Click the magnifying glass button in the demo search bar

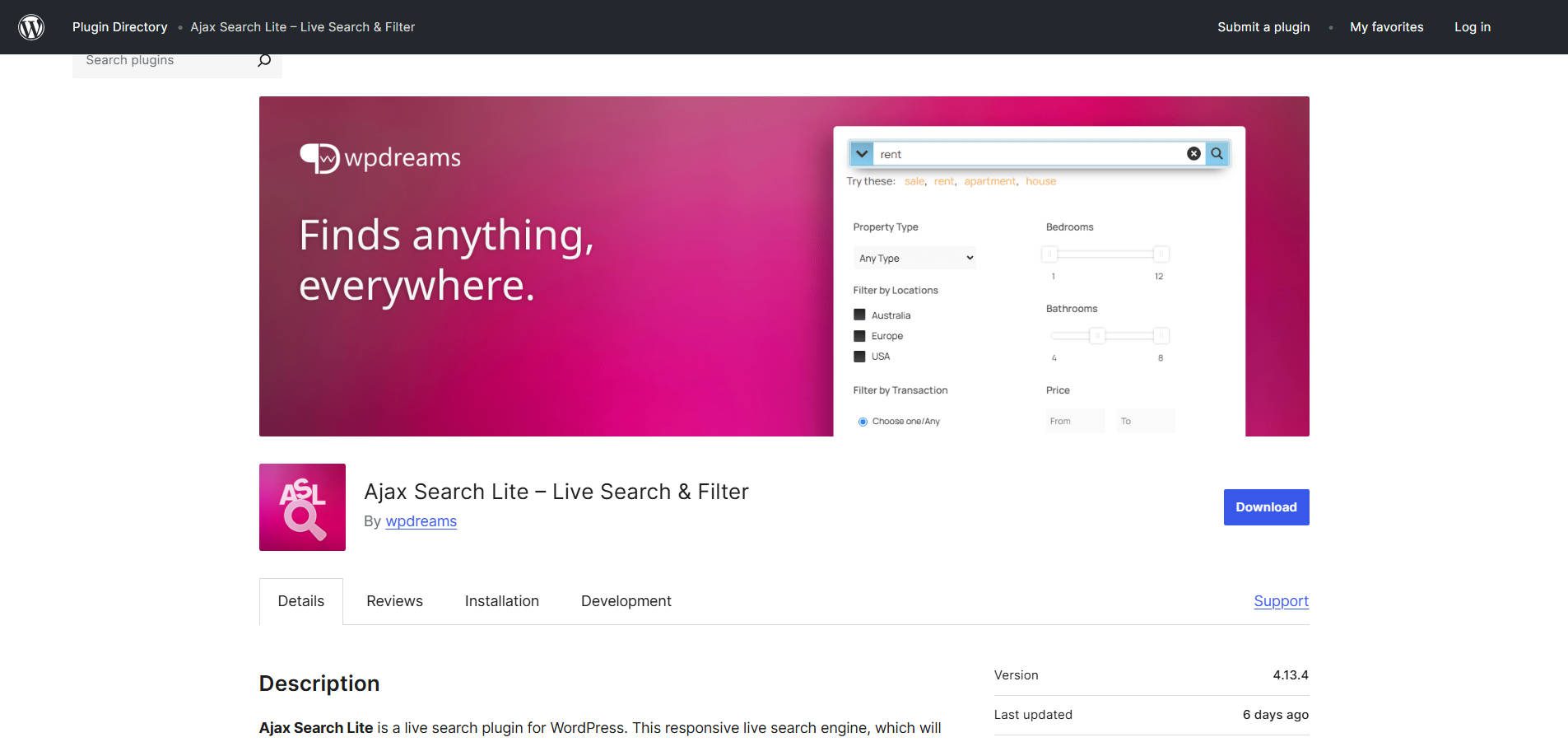click(x=1217, y=153)
